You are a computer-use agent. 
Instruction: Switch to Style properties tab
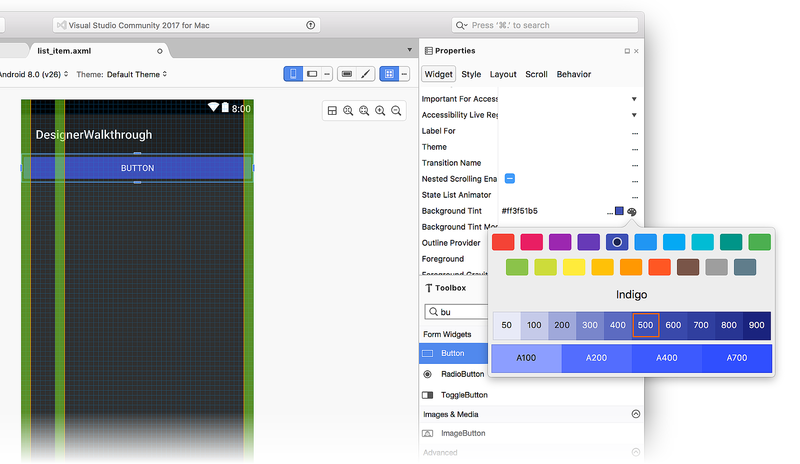click(471, 74)
